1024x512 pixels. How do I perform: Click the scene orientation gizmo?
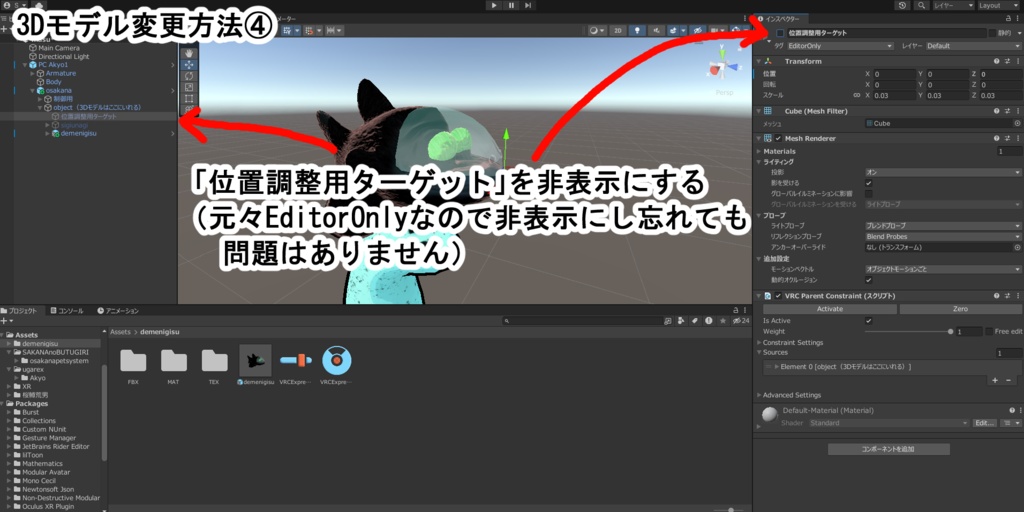click(723, 66)
